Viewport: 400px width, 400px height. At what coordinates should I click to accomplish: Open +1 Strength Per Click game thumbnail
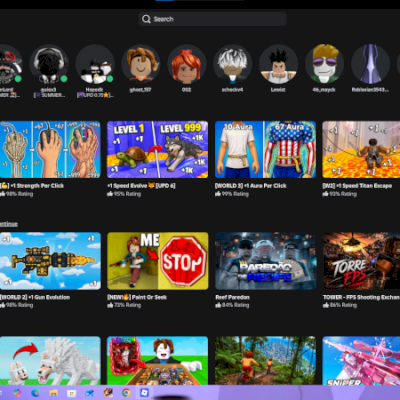tap(50, 149)
